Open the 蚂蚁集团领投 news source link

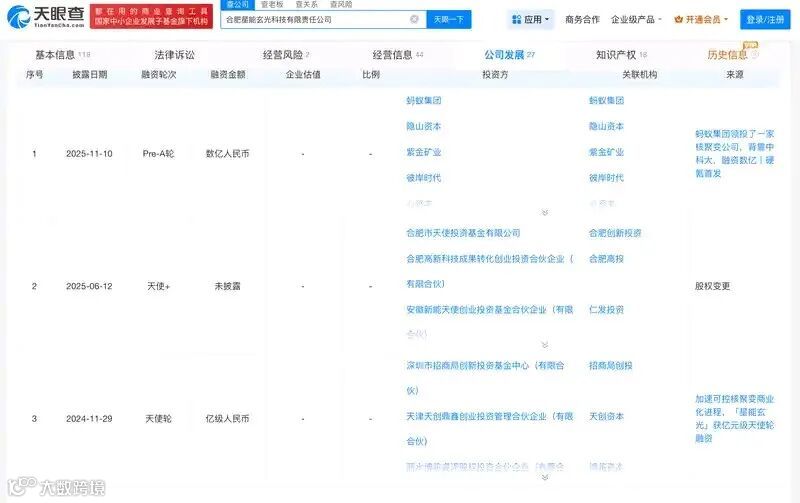pyautogui.click(x=735, y=154)
